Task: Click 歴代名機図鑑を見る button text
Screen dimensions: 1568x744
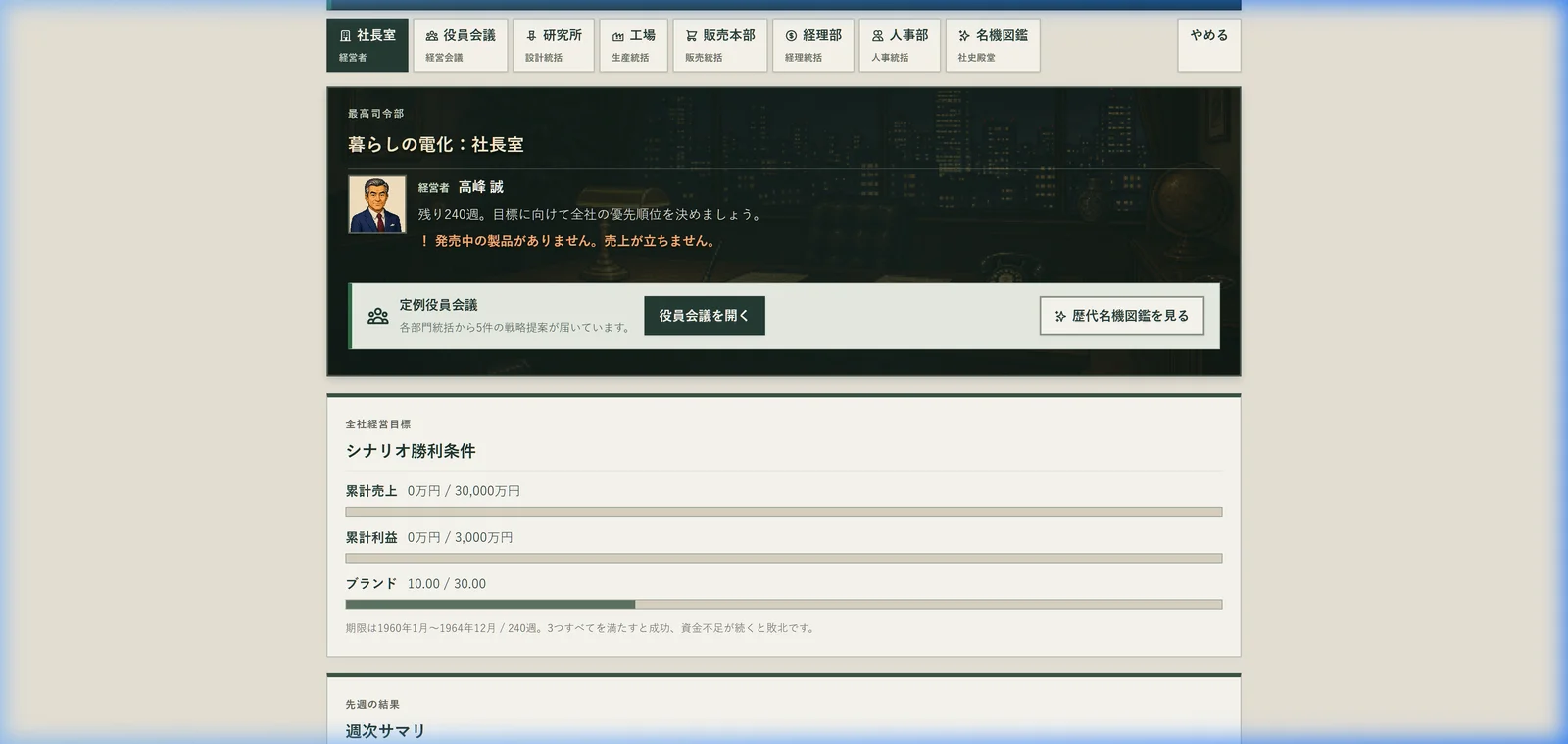Action: 1130,316
